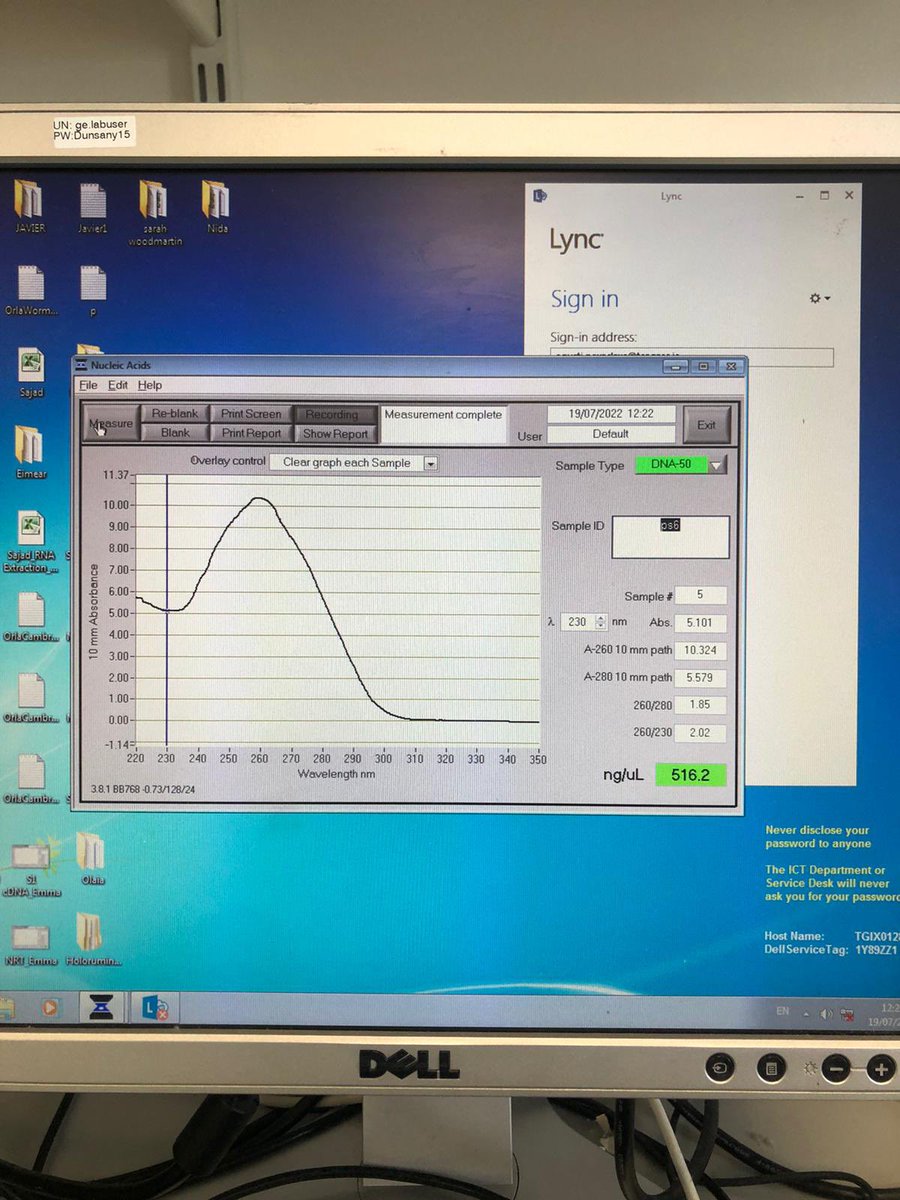Click the date field 19/07/2022 12:22

611,414
